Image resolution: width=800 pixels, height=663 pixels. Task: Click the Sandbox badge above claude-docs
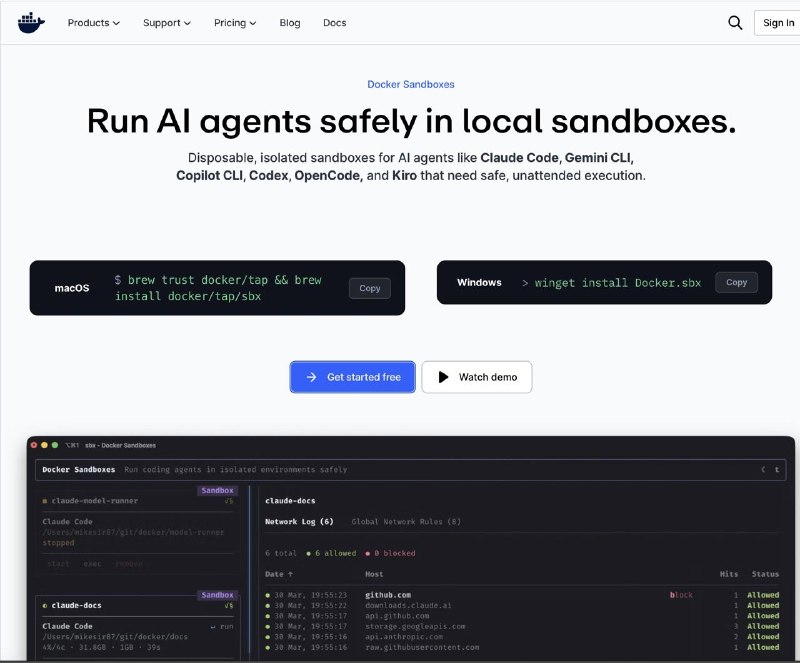coord(217,595)
